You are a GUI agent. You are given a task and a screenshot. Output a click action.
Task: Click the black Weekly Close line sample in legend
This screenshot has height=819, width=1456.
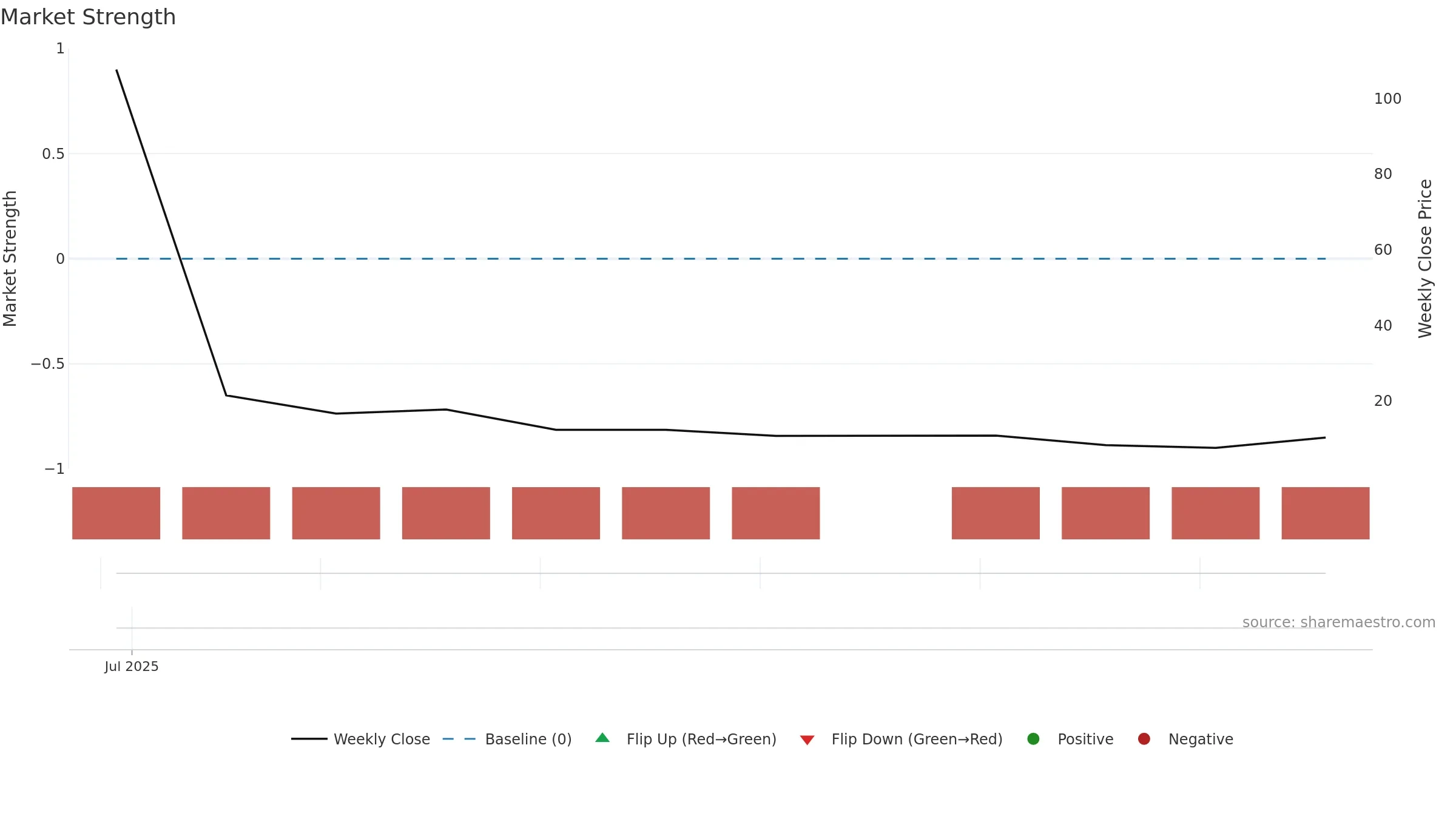(x=309, y=739)
